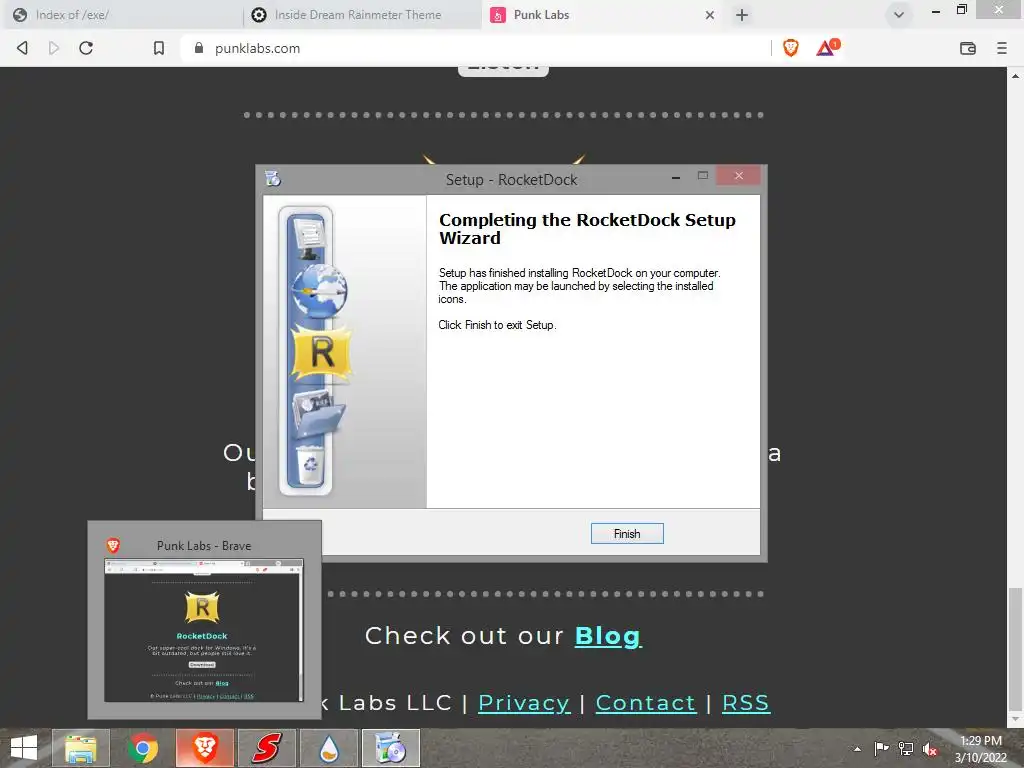Image resolution: width=1024 pixels, height=768 pixels.
Task: Click Finish in the RocketDock setup wizard
Action: coord(627,534)
